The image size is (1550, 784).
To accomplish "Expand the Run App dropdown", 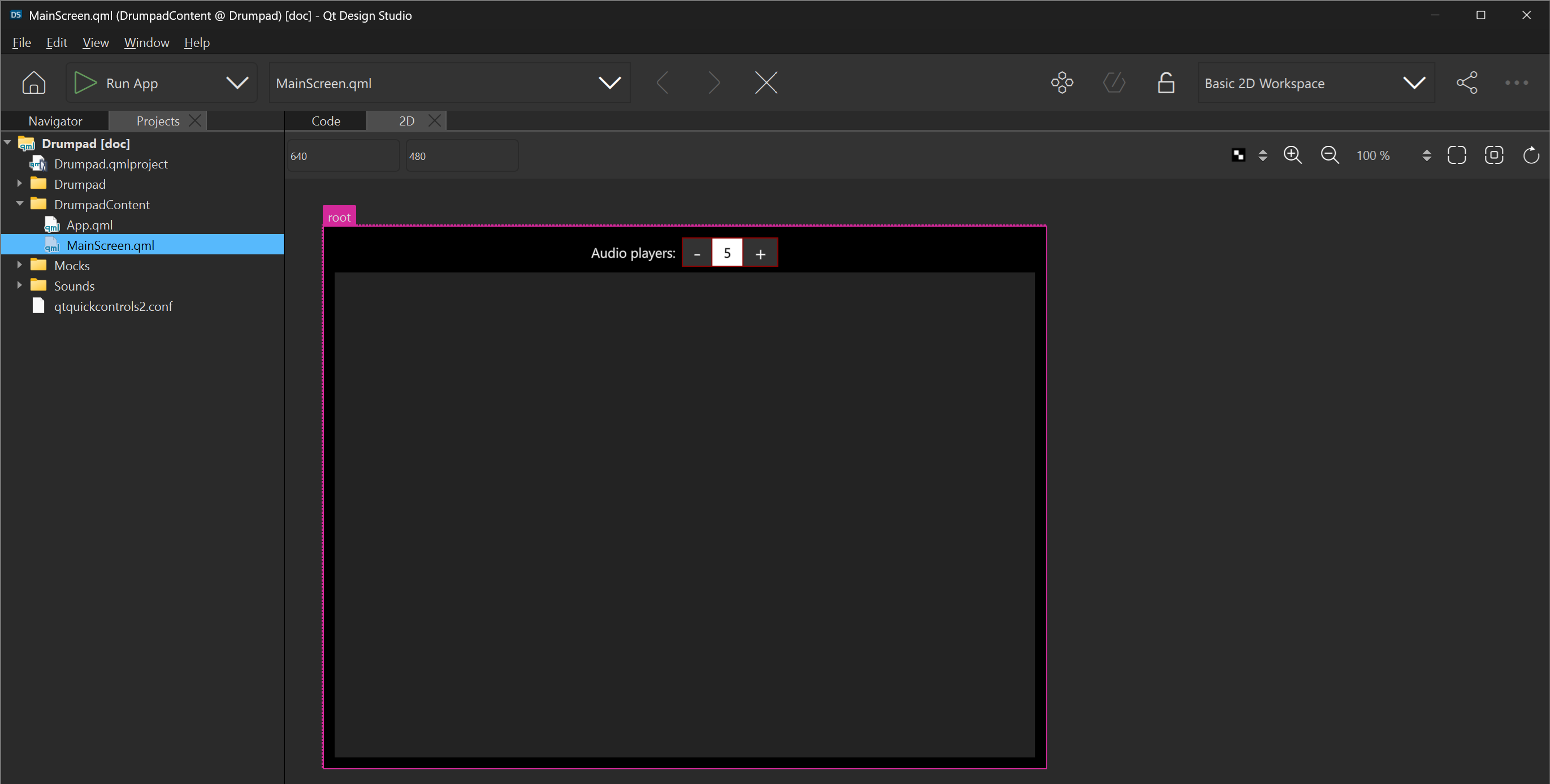I will tap(237, 83).
